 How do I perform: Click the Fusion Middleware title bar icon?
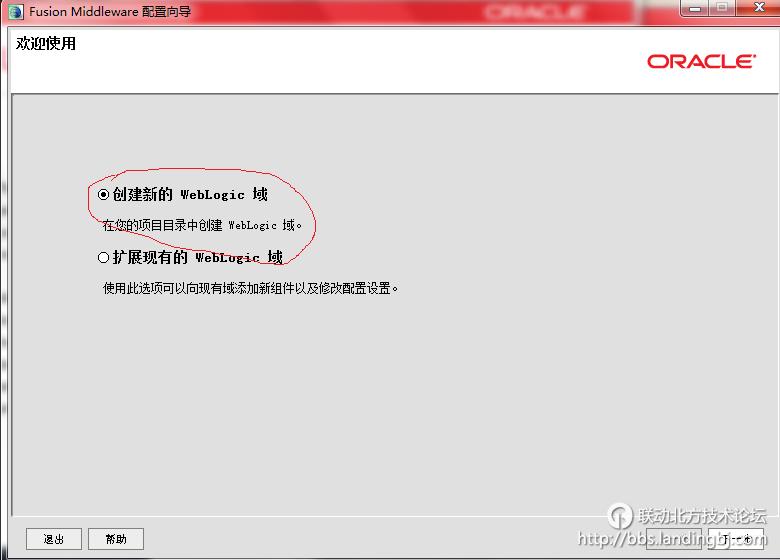[15, 11]
